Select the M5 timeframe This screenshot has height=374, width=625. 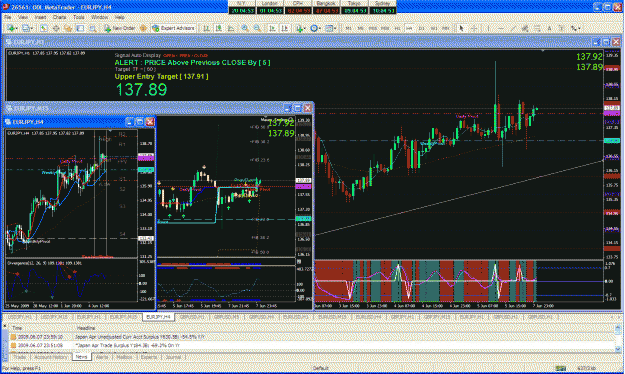tap(360, 28)
